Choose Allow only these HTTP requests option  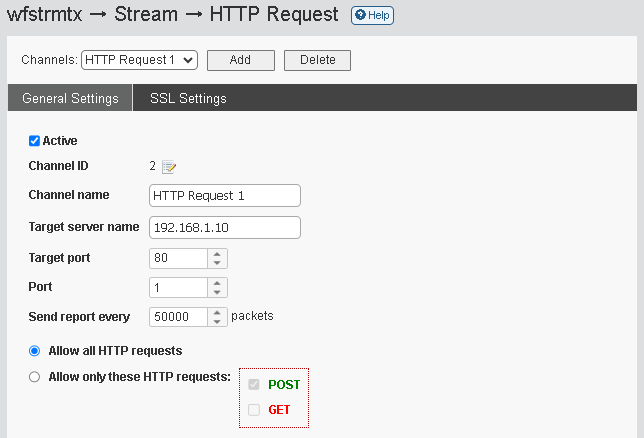click(34, 377)
